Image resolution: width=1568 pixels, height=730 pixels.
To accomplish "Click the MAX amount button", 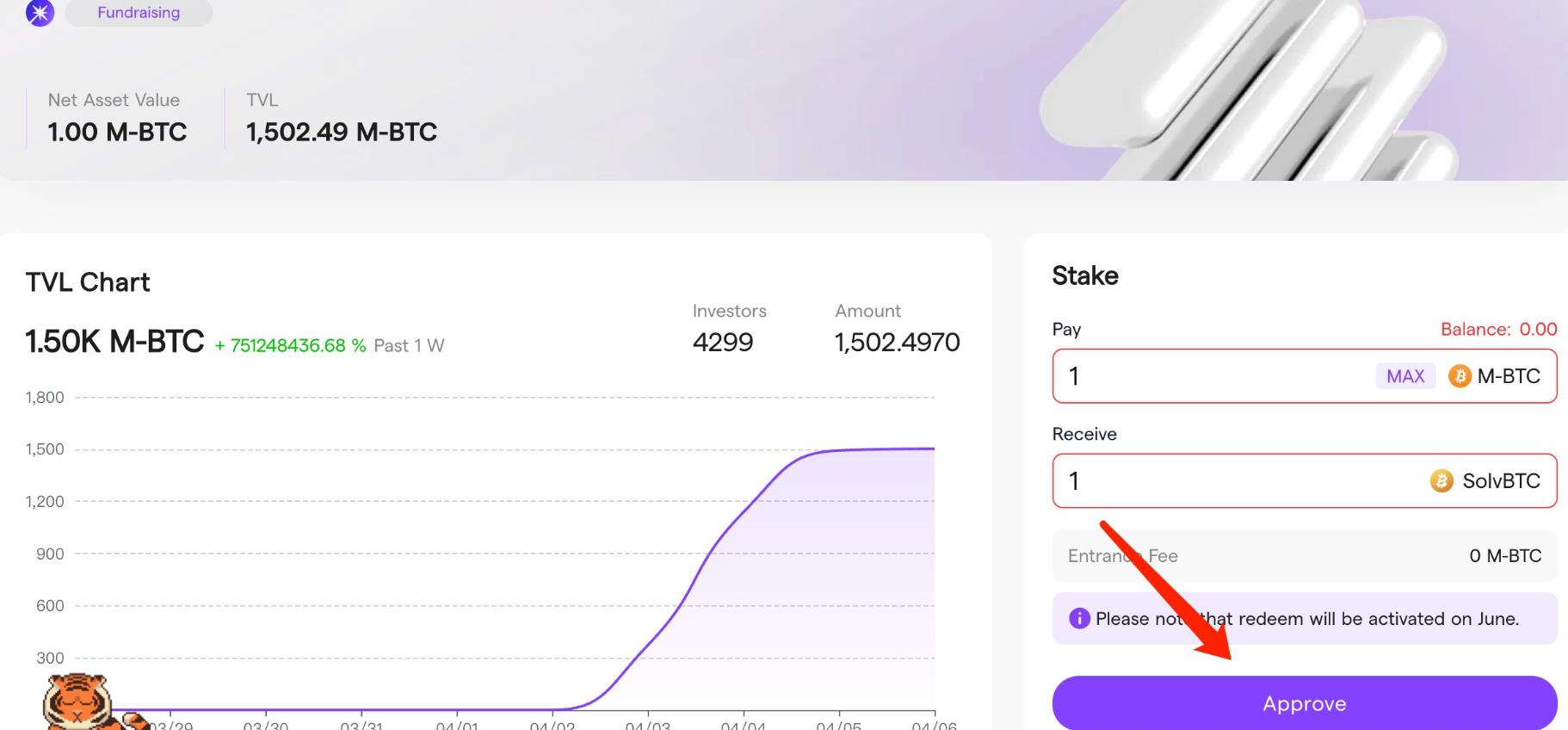I will [x=1405, y=376].
